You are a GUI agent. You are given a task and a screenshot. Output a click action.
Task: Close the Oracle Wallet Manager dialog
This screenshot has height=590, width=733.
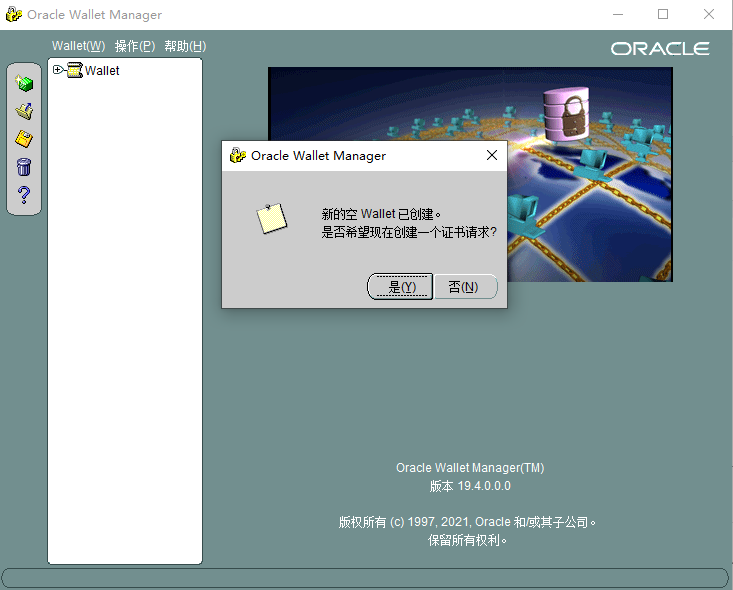492,155
